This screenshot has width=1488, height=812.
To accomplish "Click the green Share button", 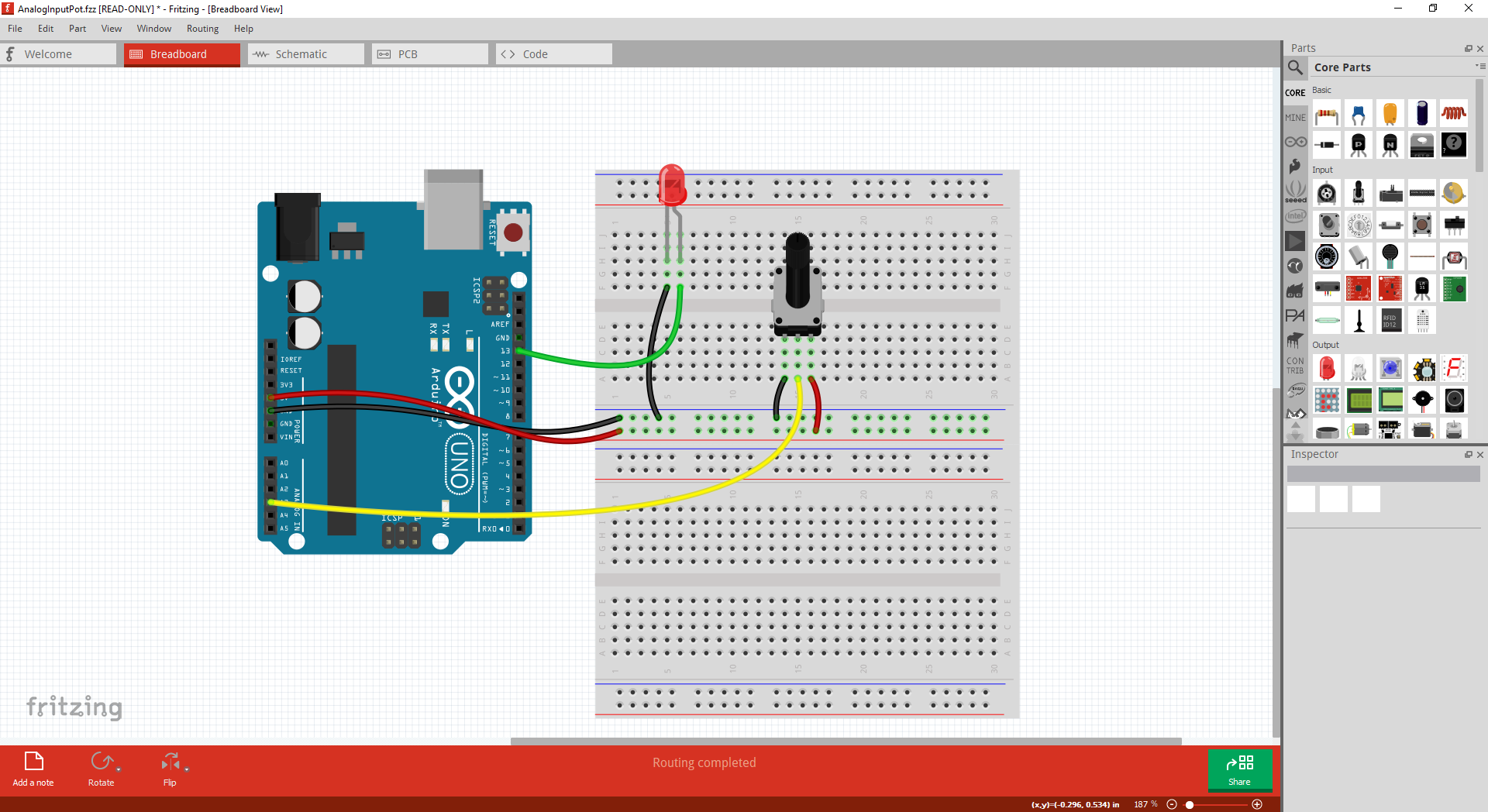I will click(1239, 769).
